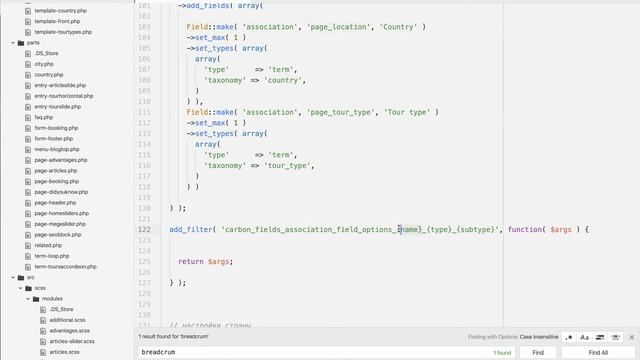This screenshot has height=360, width=640.
Task: Close the find panel with the X
Action: point(631,337)
